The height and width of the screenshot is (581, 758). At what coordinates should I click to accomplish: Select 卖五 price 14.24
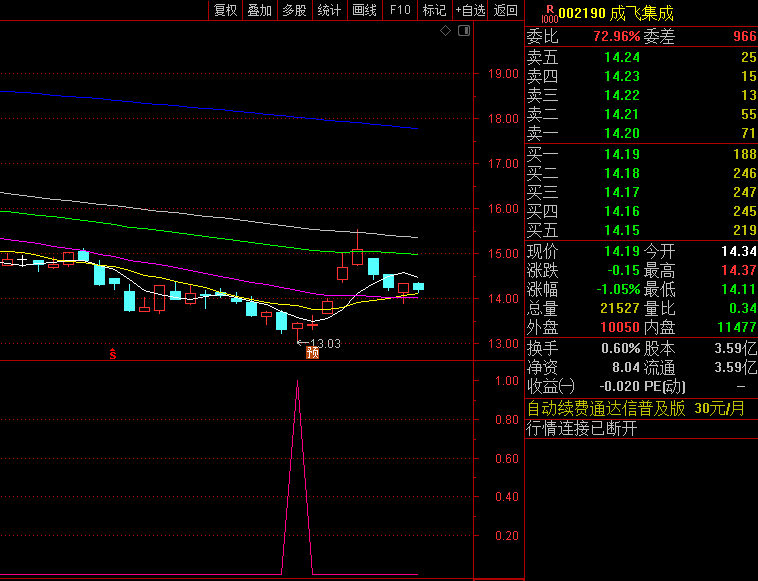(622, 58)
